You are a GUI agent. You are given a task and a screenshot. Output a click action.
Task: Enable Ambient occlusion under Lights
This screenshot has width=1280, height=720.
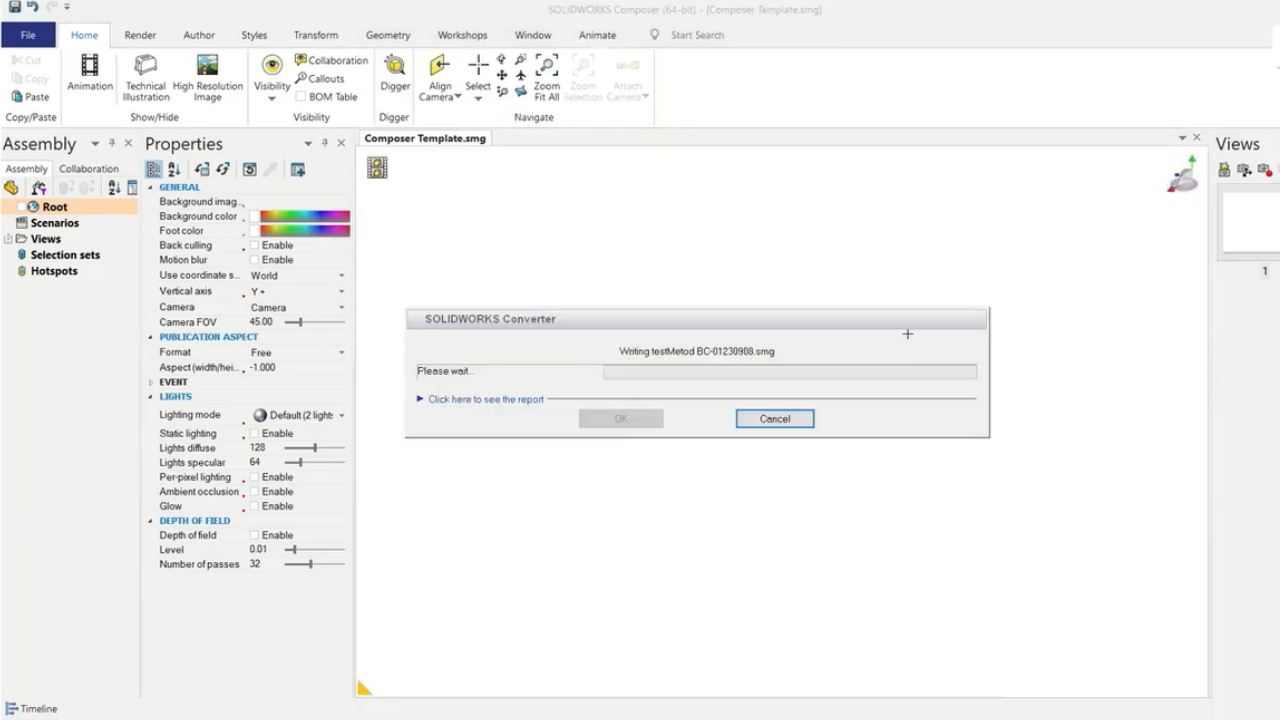256,491
